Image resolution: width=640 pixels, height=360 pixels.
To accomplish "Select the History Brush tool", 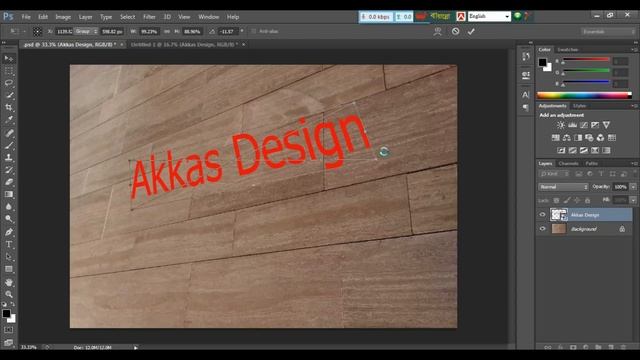I will click(9, 169).
